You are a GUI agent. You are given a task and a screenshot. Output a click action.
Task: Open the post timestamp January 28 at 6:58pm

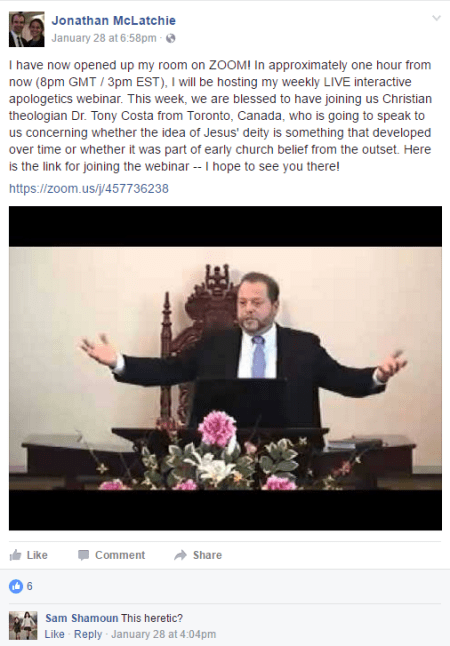pos(104,38)
